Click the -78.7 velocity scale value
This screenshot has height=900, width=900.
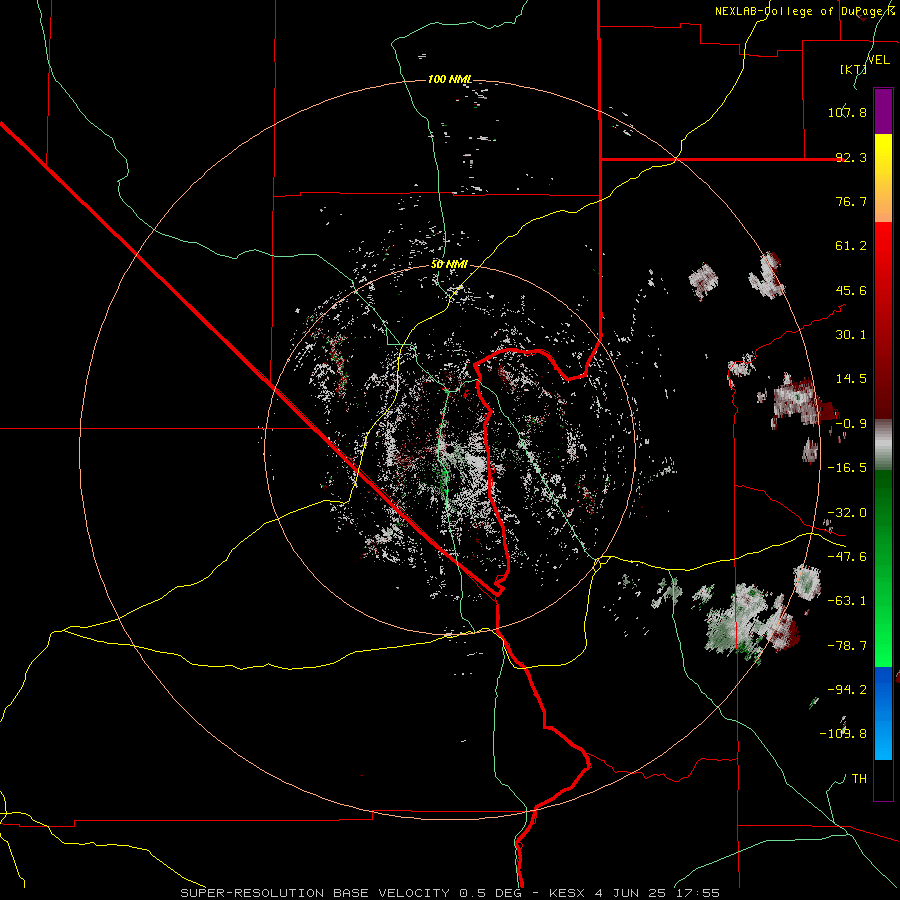click(847, 646)
